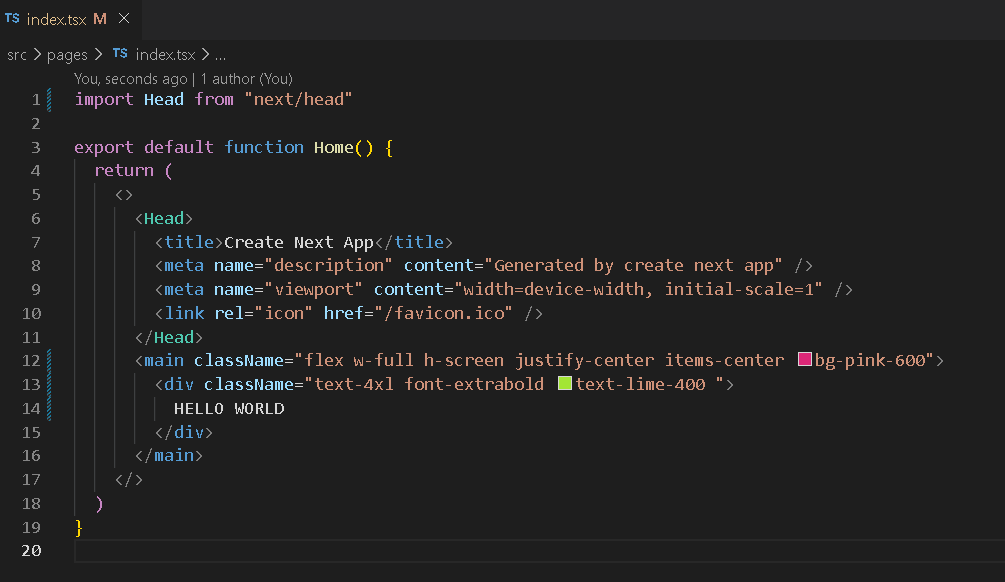The image size is (1005, 582).
Task: Expand the src breadcrumb folder
Action: [17, 54]
